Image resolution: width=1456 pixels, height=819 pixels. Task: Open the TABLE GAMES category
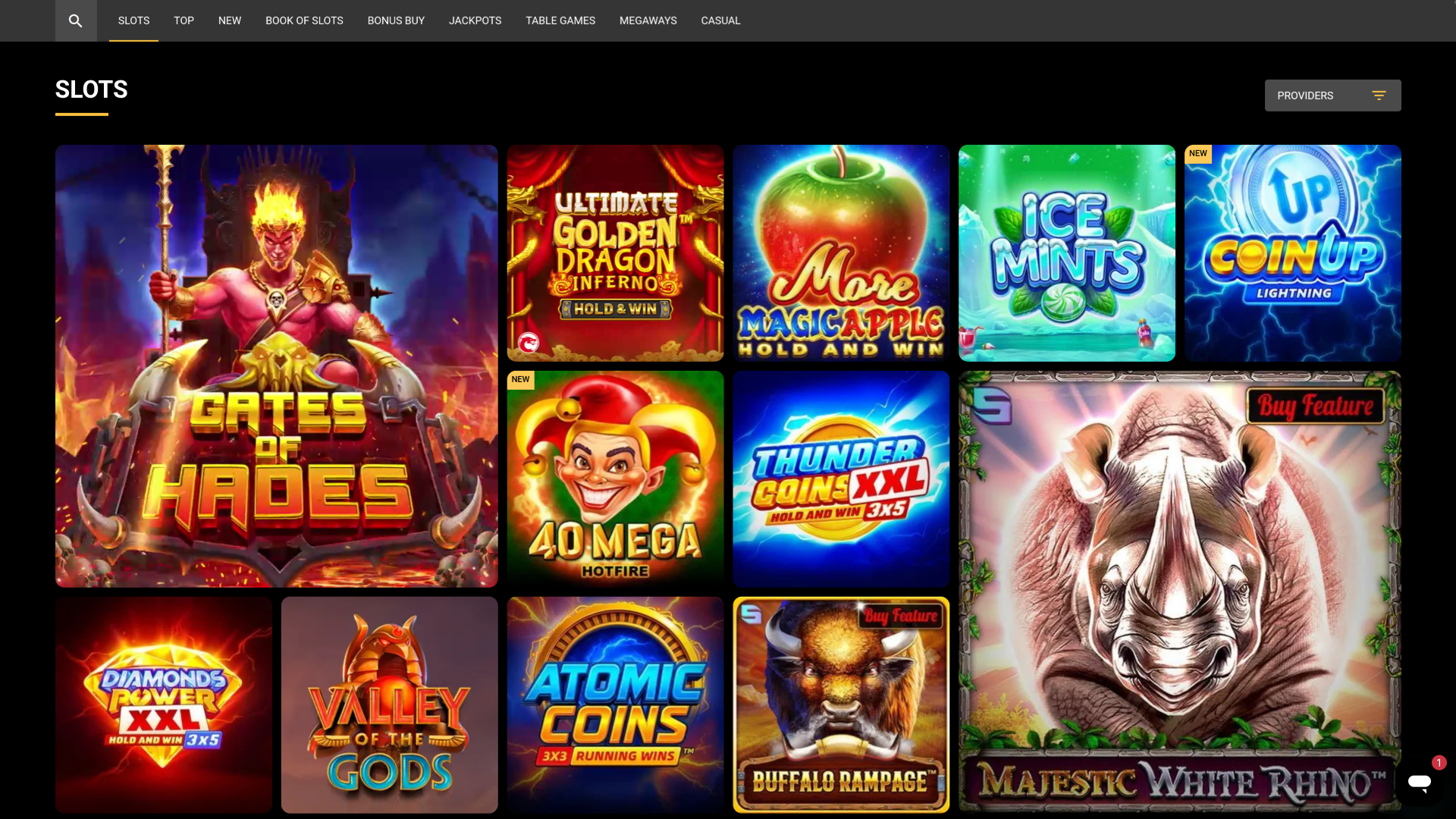(x=560, y=20)
